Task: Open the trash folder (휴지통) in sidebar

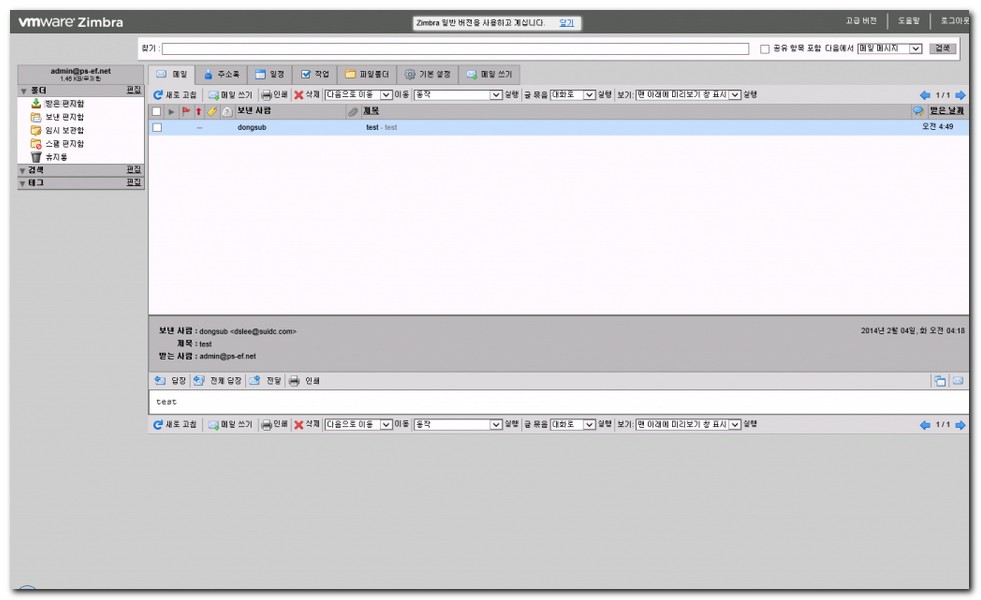Action: (x=37, y=157)
